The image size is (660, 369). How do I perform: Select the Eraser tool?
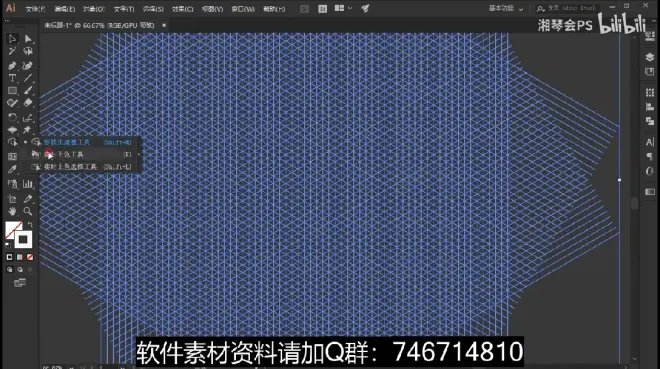[x=28, y=103]
